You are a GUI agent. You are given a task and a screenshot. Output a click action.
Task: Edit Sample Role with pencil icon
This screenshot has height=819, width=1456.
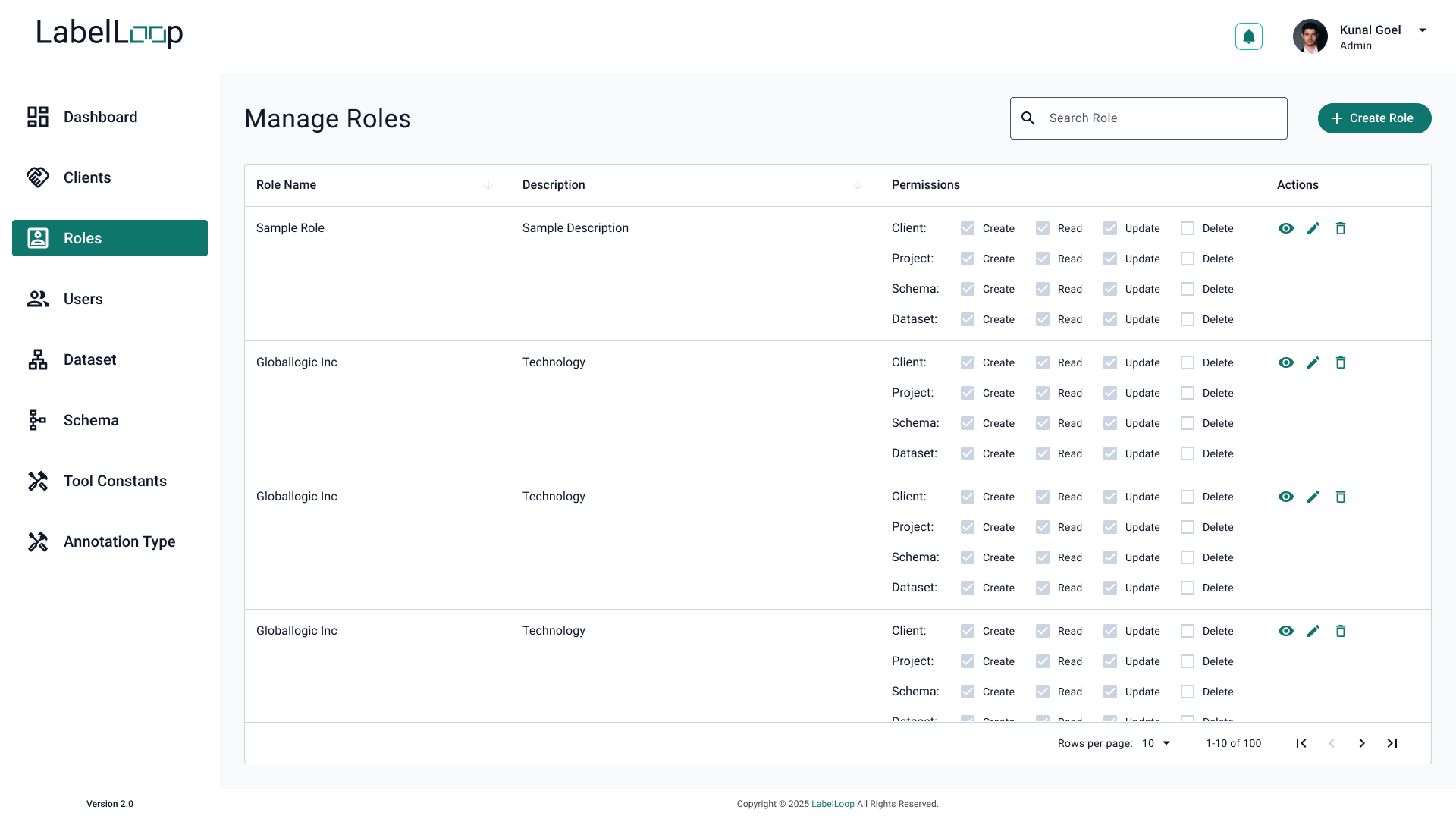1313,228
